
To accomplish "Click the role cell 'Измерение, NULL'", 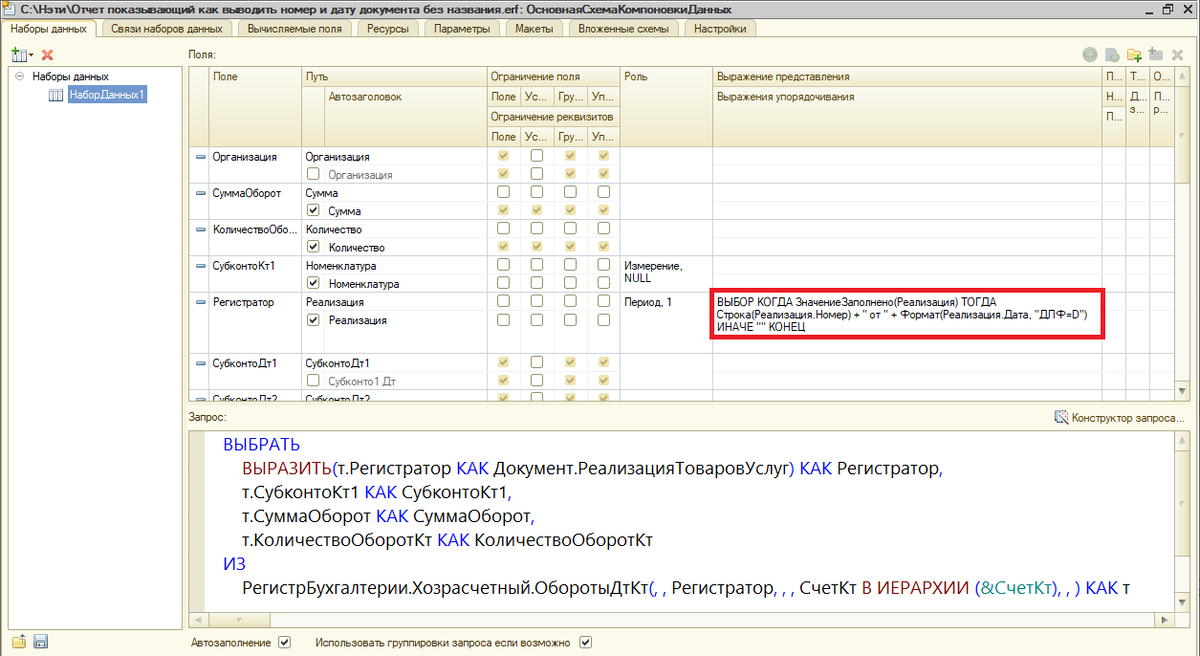I will 666,272.
